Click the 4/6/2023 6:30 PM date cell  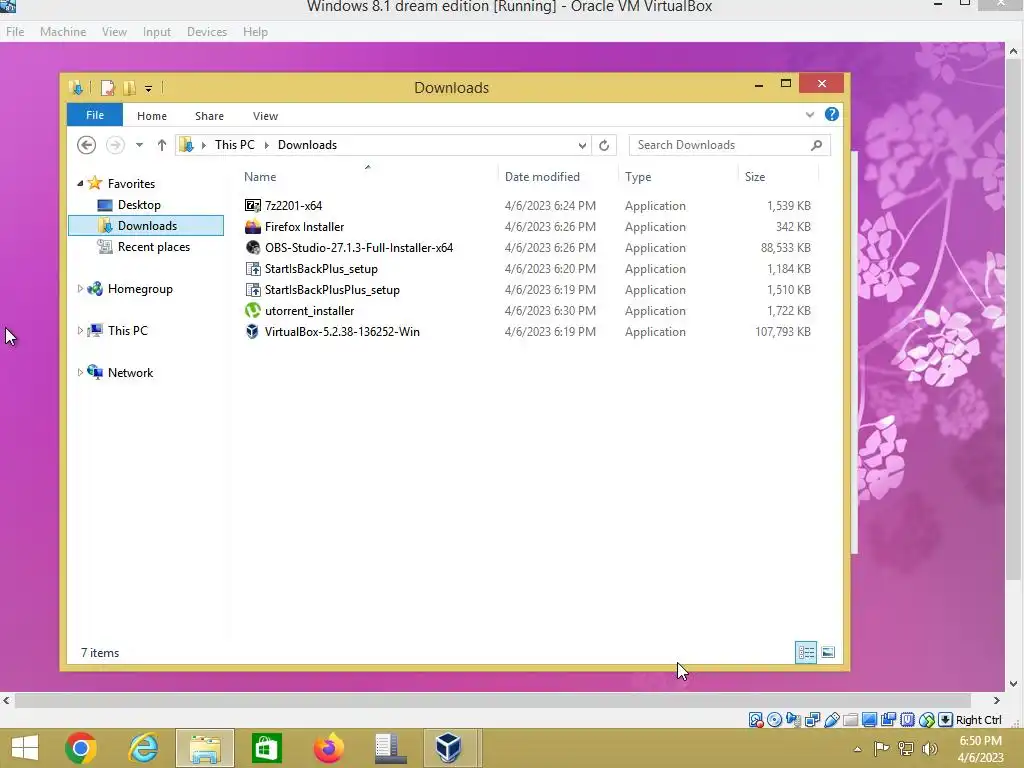pyautogui.click(x=550, y=311)
